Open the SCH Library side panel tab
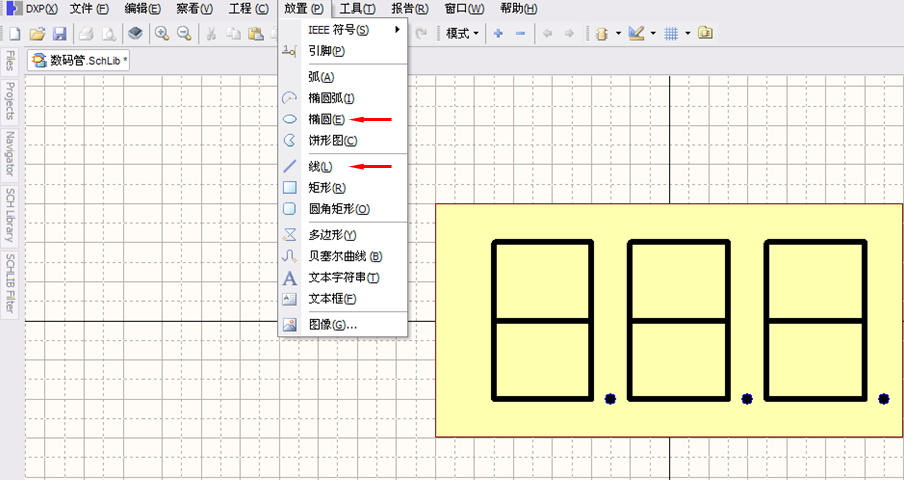Viewport: 904px width, 480px height. tap(9, 215)
